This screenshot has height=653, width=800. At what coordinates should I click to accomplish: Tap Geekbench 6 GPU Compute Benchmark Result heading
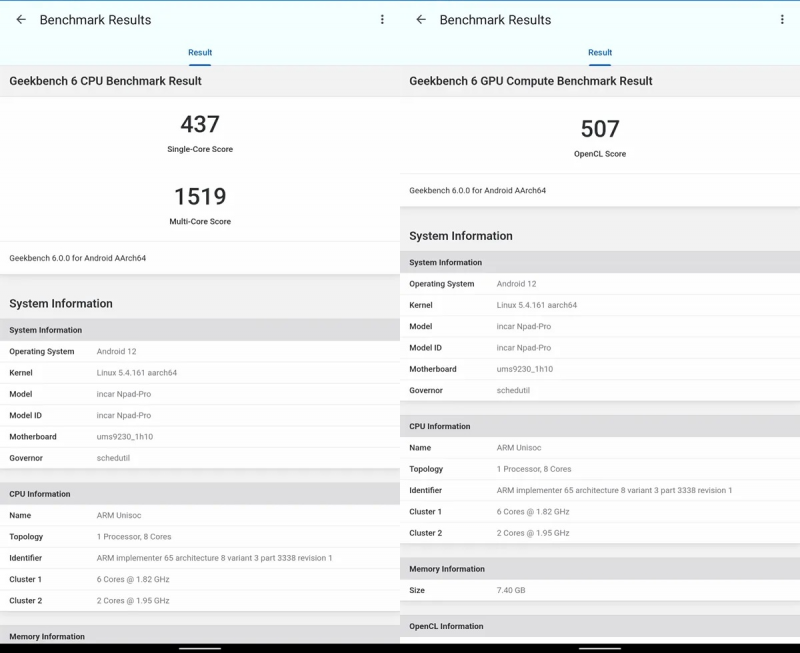tap(531, 81)
